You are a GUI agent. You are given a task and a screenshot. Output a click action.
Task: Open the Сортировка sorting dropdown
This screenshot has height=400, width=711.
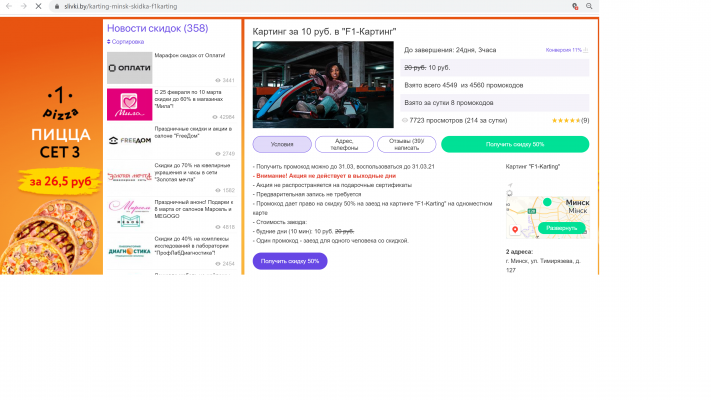[x=126, y=42]
